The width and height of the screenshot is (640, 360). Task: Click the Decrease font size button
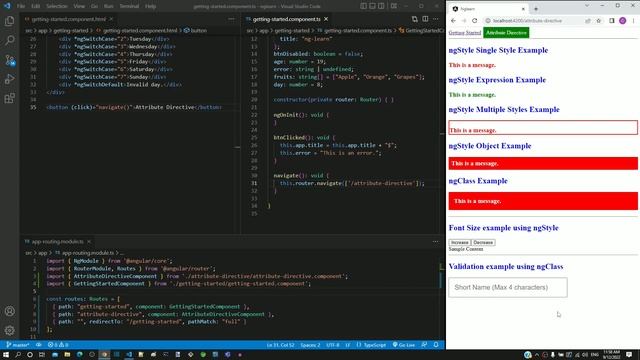[x=483, y=242]
